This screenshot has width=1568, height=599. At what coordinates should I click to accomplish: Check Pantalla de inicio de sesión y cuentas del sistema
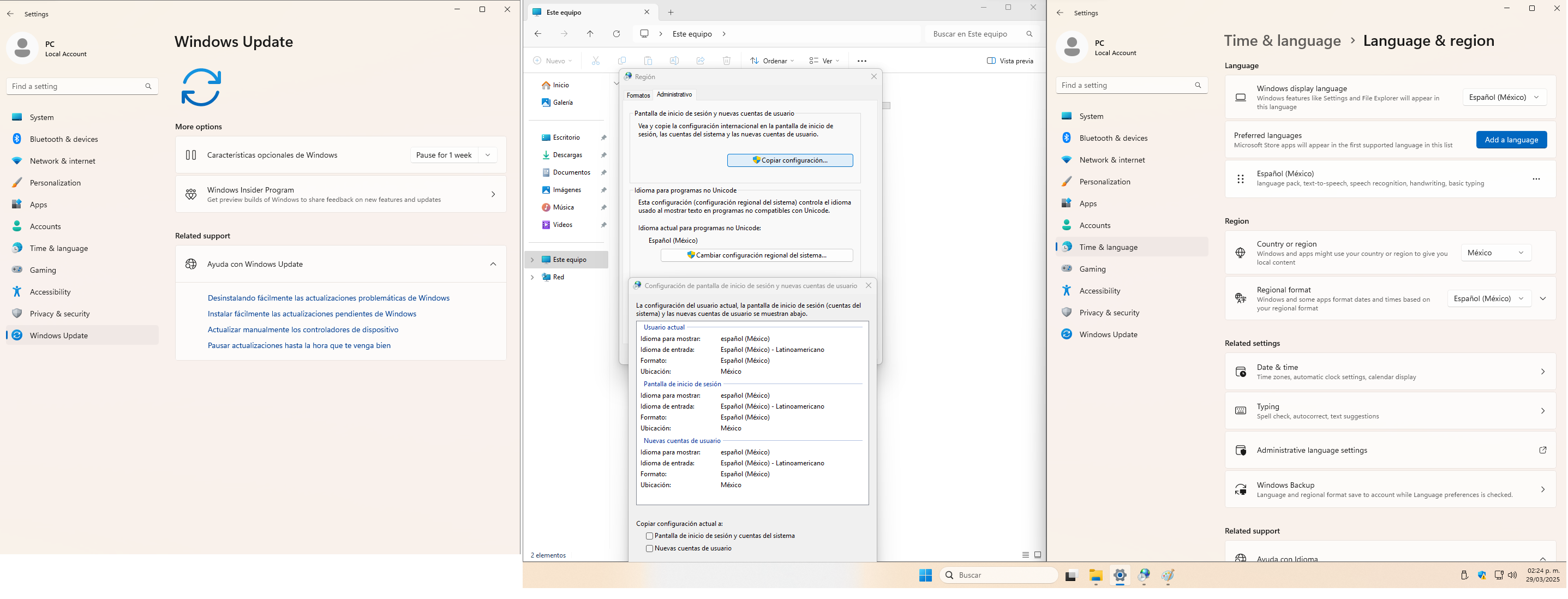(649, 536)
